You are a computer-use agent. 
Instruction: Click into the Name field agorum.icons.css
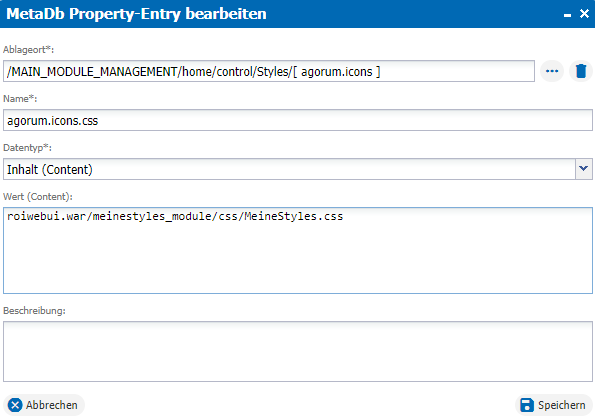click(x=298, y=120)
